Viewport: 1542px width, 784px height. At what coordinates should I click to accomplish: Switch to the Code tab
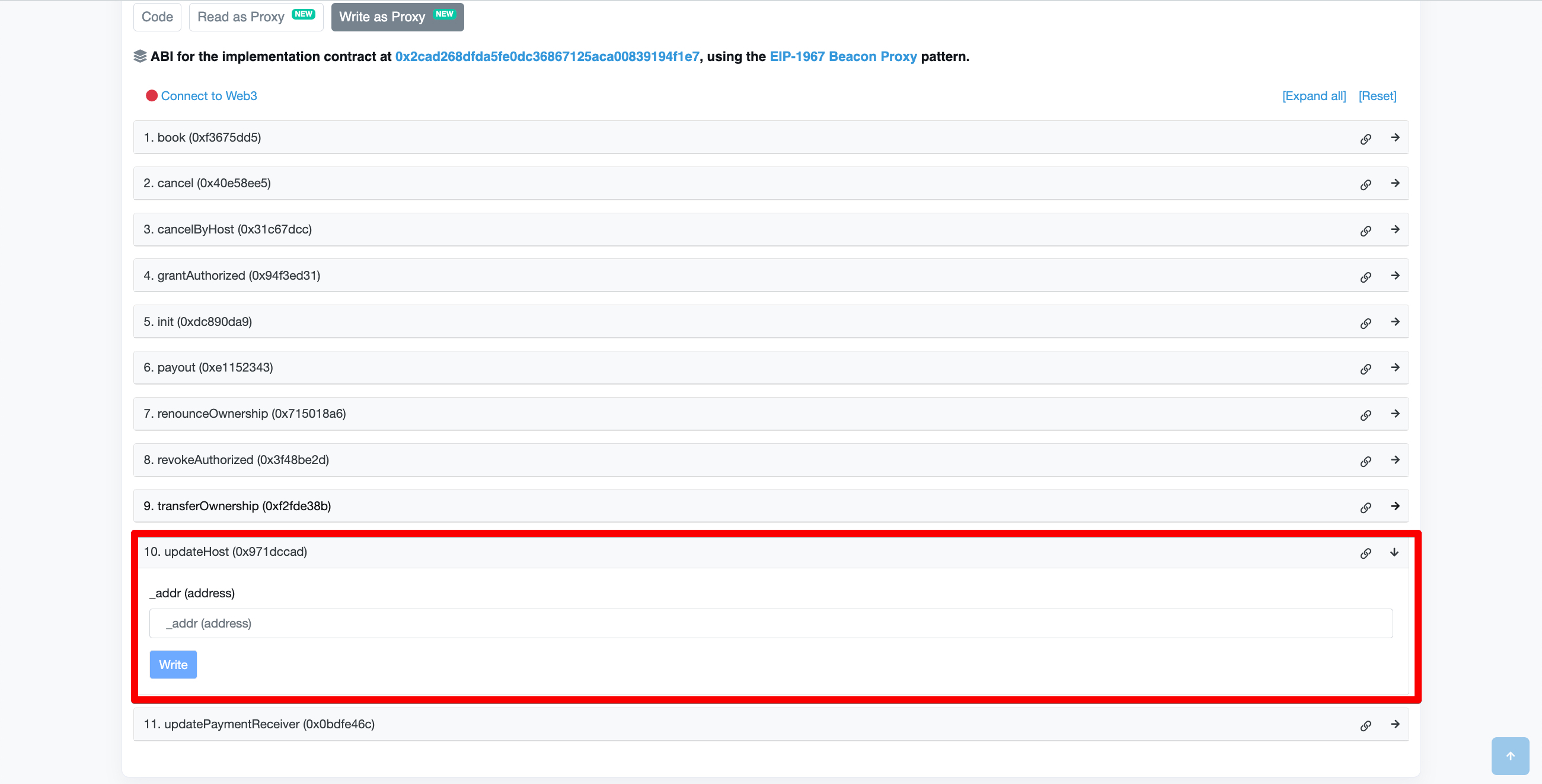click(157, 17)
